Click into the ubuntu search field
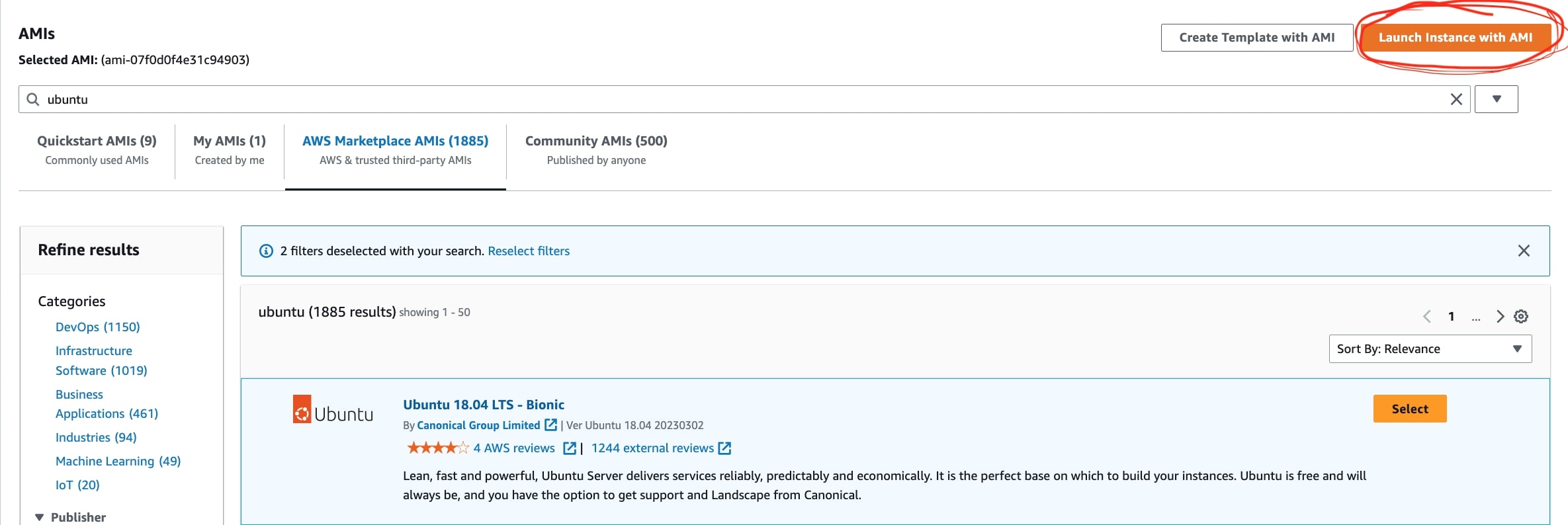The height and width of the screenshot is (525, 1568). 728,99
